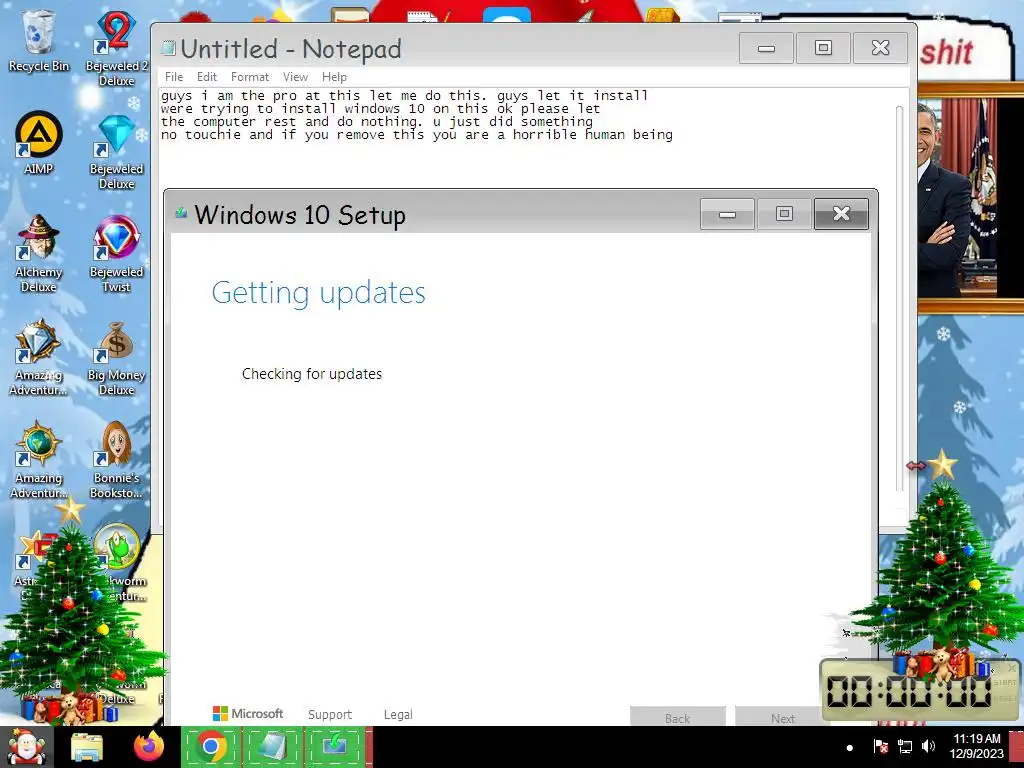Switch to Chrome in the taskbar

pyautogui.click(x=210, y=746)
